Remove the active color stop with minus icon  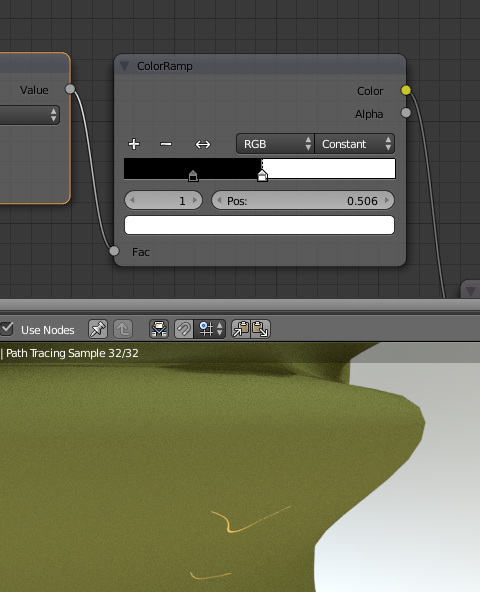tap(166, 144)
